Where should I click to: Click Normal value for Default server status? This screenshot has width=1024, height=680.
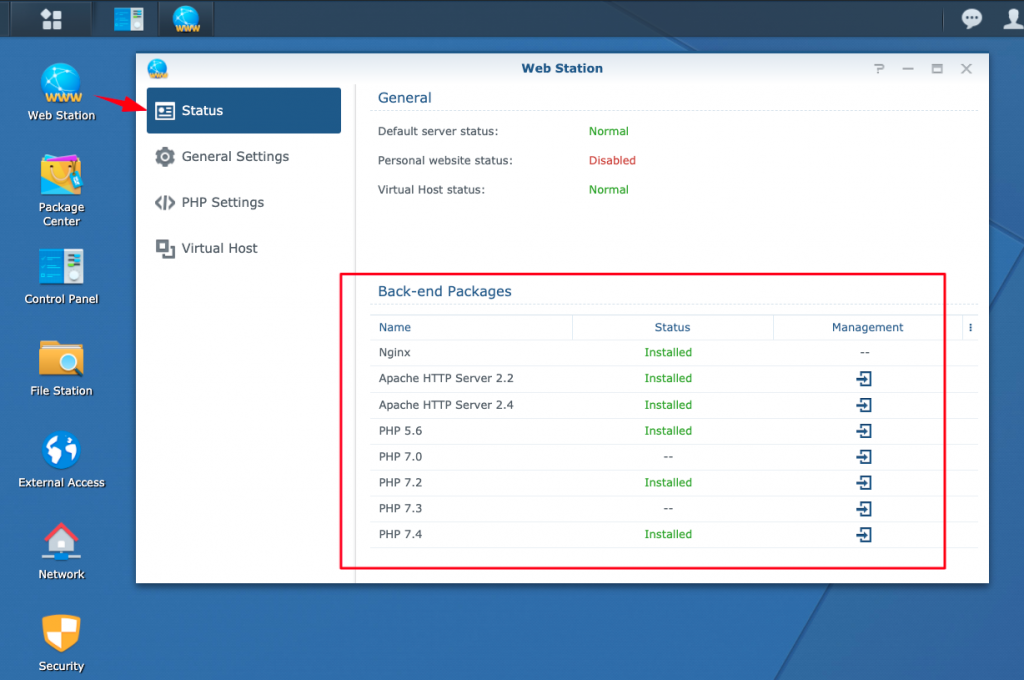609,131
